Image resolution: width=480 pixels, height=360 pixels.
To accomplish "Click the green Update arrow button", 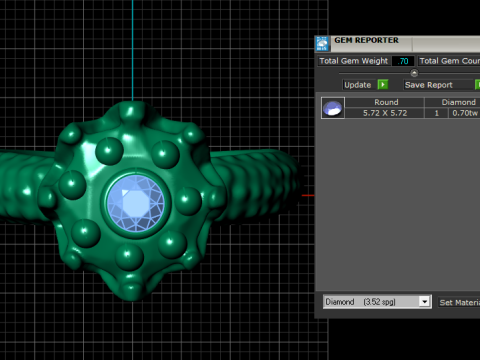I will pos(383,85).
